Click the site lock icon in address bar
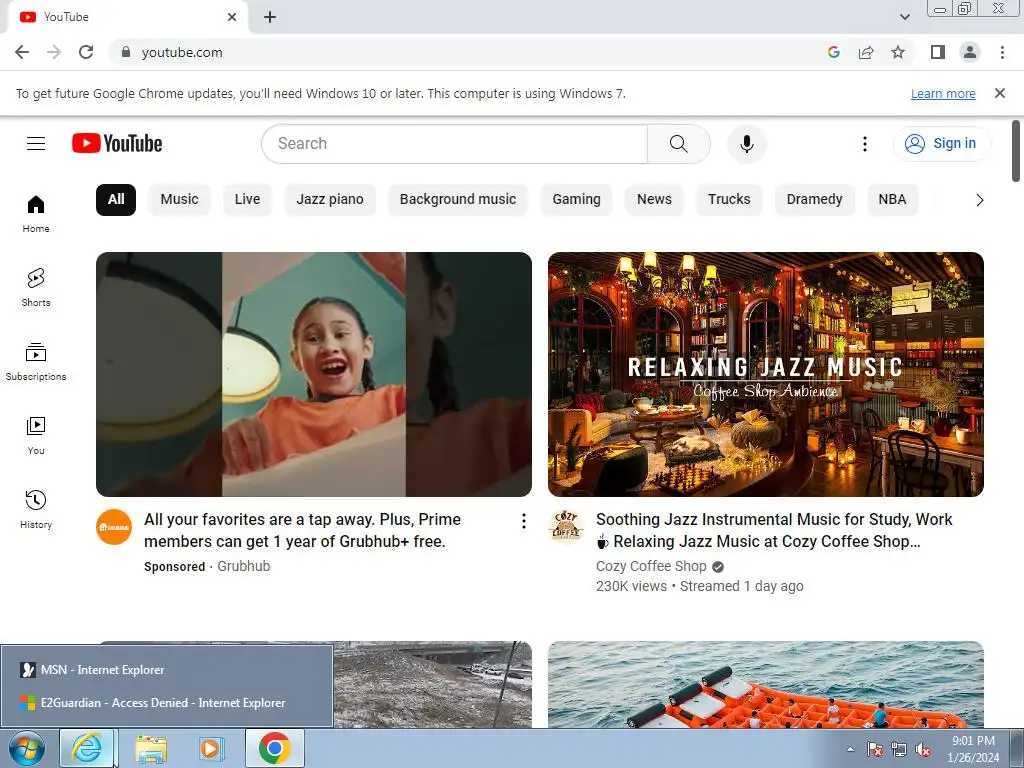The image size is (1024, 768). click(126, 52)
